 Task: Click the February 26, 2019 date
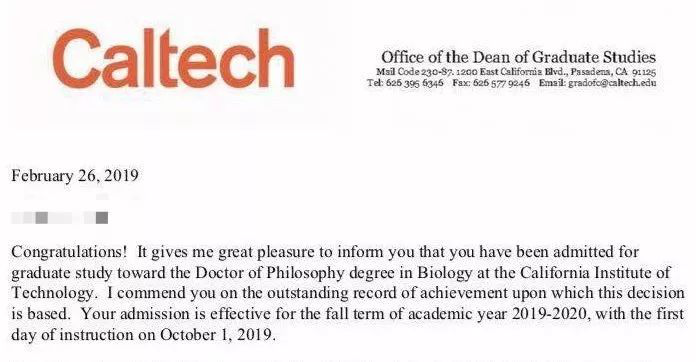tap(75, 176)
